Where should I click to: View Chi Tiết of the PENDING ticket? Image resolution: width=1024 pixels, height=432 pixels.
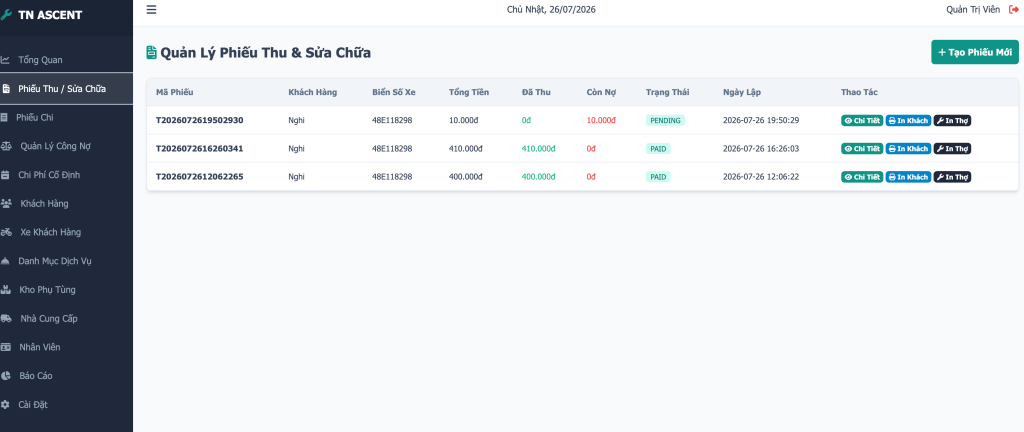point(862,121)
